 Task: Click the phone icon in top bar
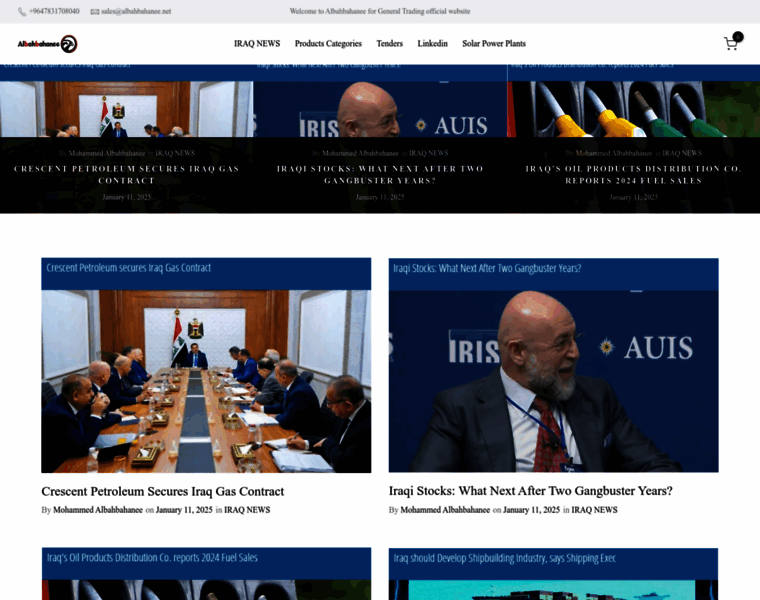click(22, 12)
